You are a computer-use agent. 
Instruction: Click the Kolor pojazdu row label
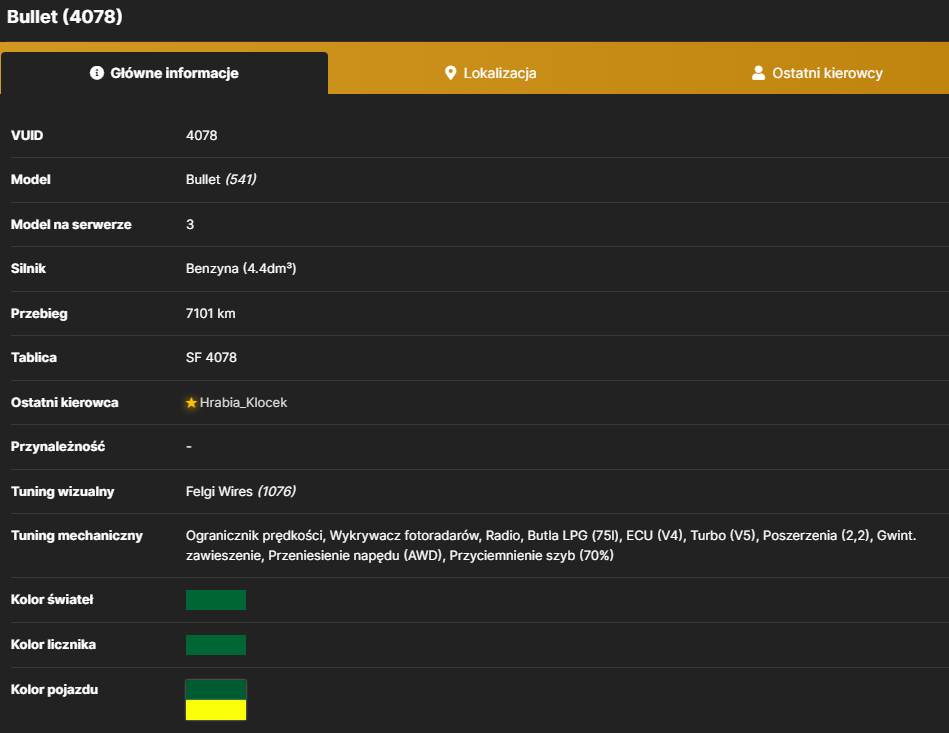coord(54,689)
